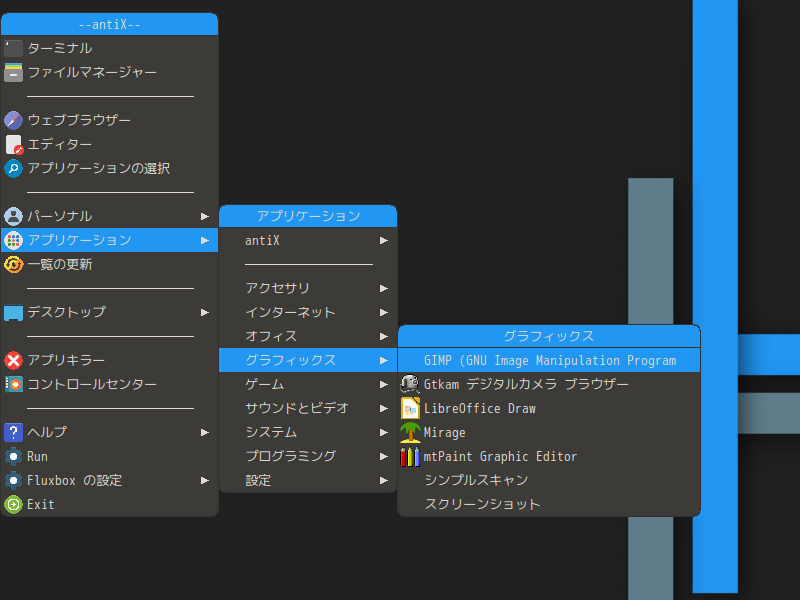Click the アプリケーション submenu title header
Viewport: 800px width, 600px height.
(x=308, y=216)
